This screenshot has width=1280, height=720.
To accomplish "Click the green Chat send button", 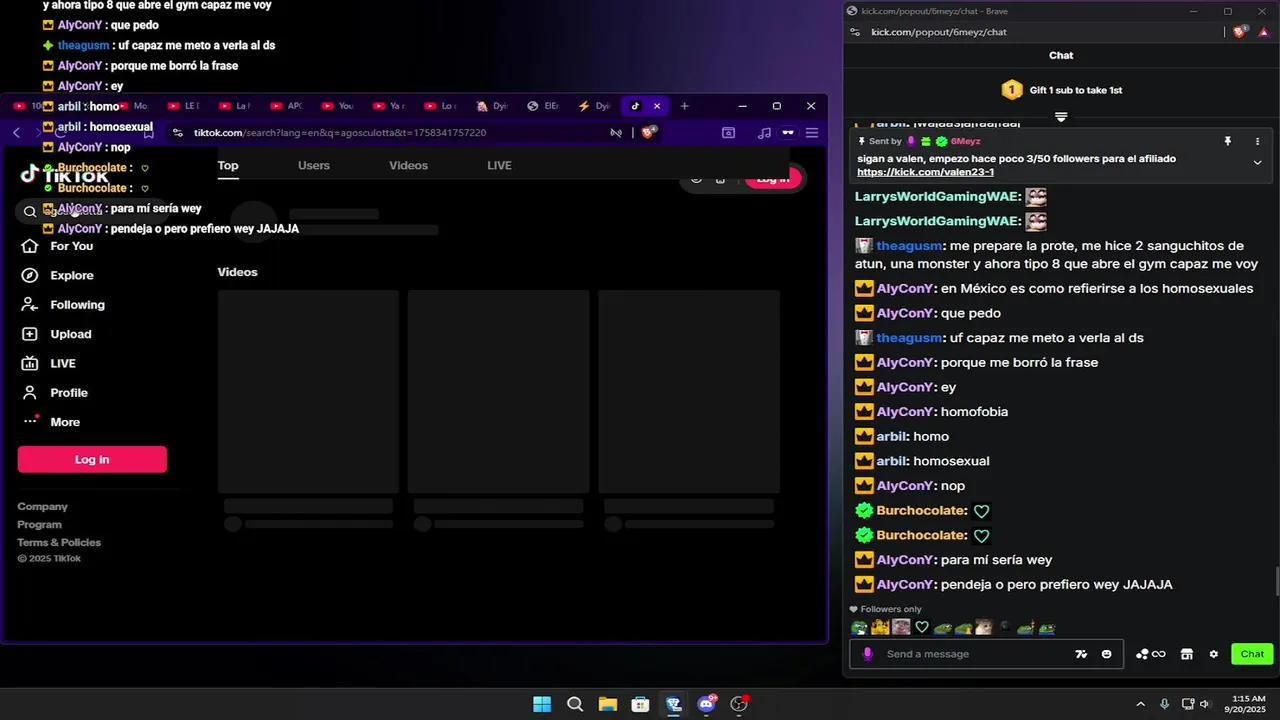I will coord(1252,654).
